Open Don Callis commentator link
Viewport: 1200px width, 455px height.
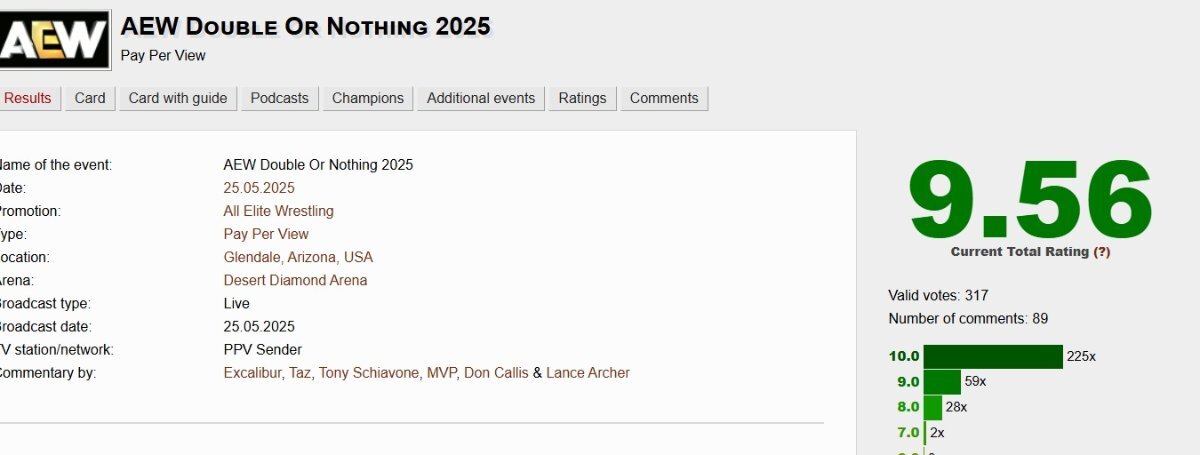496,373
